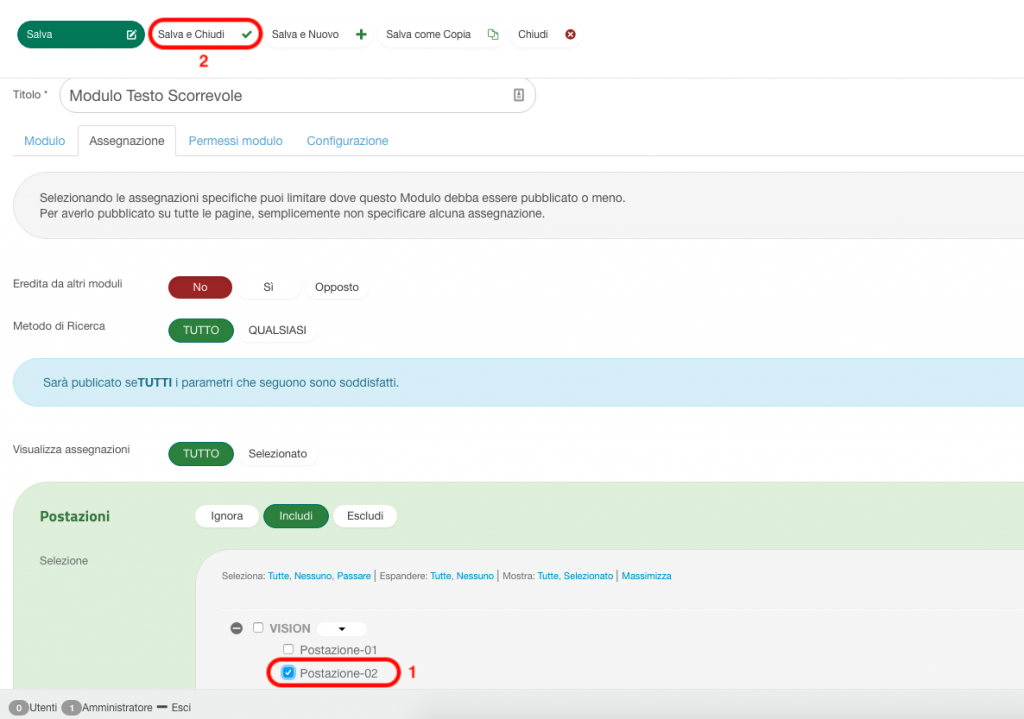This screenshot has height=719, width=1024.
Task: Click Espandere Nessuno link
Action: (x=475, y=576)
